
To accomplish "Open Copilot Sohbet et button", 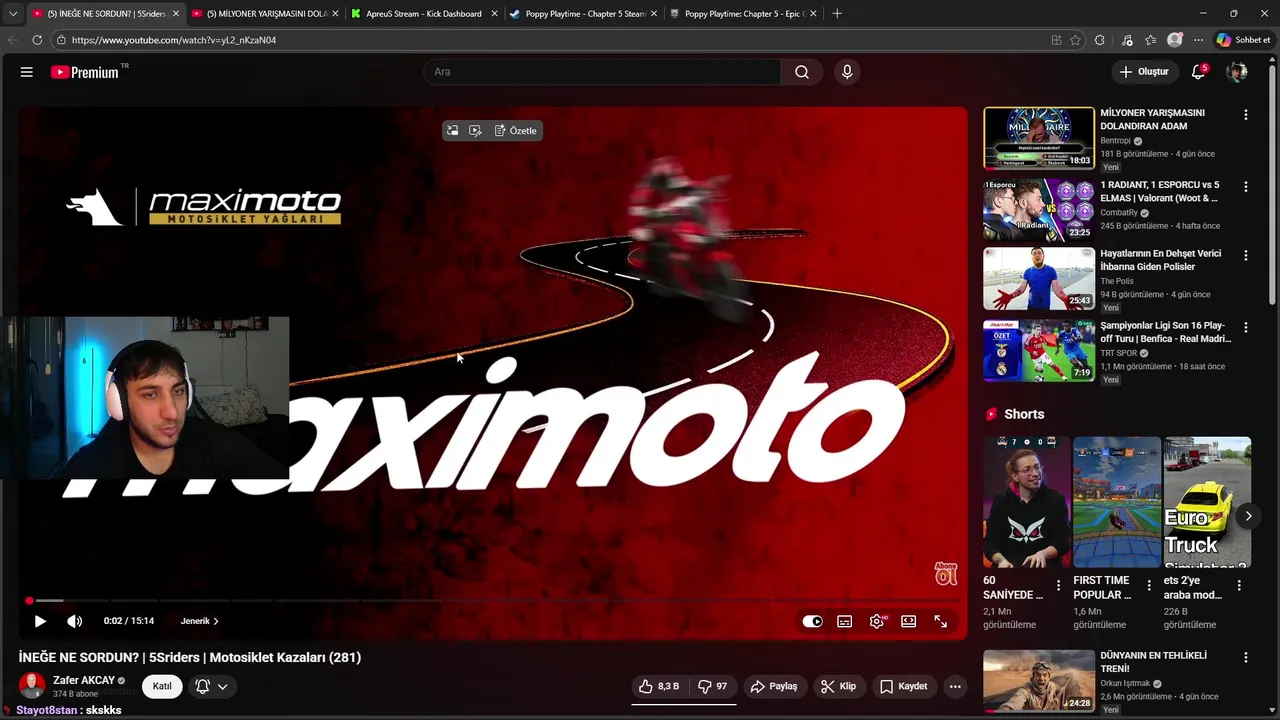I will point(1243,40).
